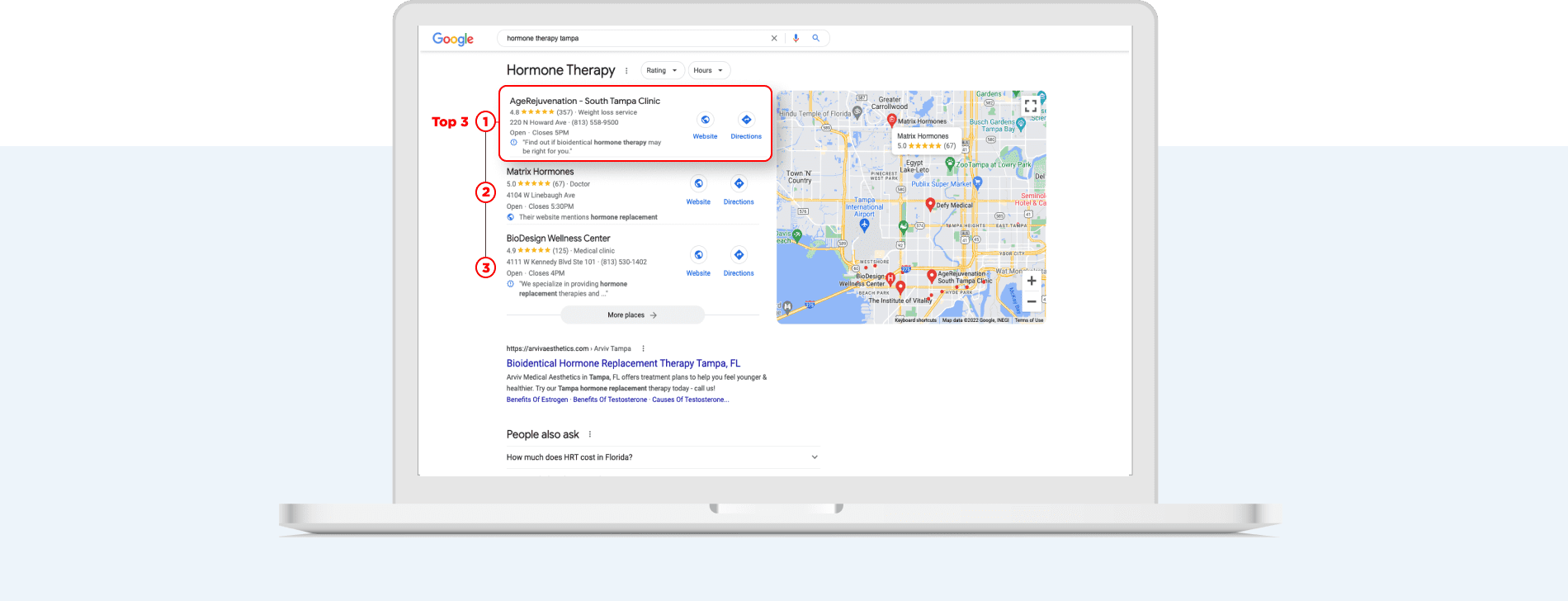1568x601 pixels.
Task: Click the magnifying glass search icon
Action: 816,38
